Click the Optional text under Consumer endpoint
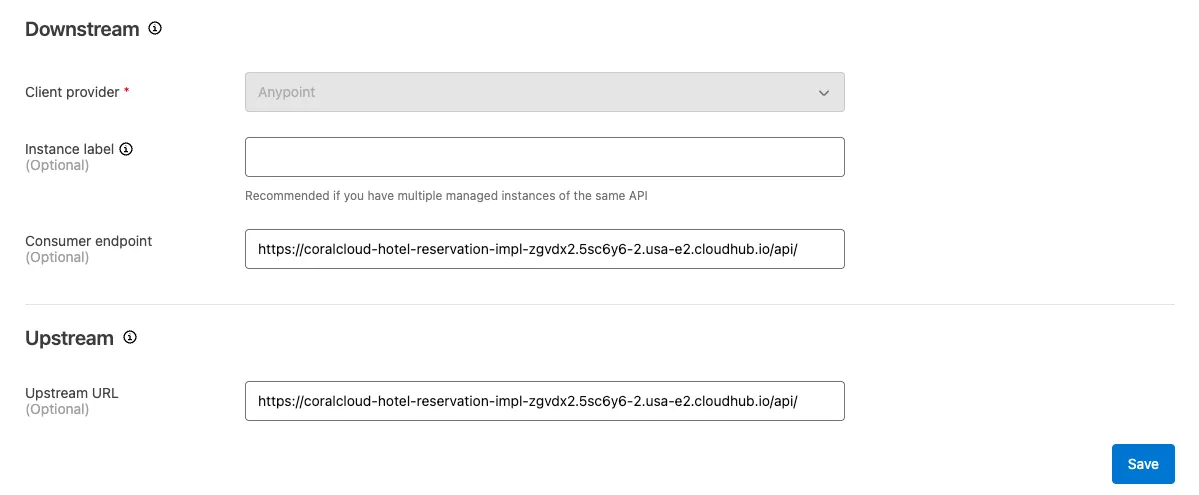The image size is (1199, 495). (57, 257)
